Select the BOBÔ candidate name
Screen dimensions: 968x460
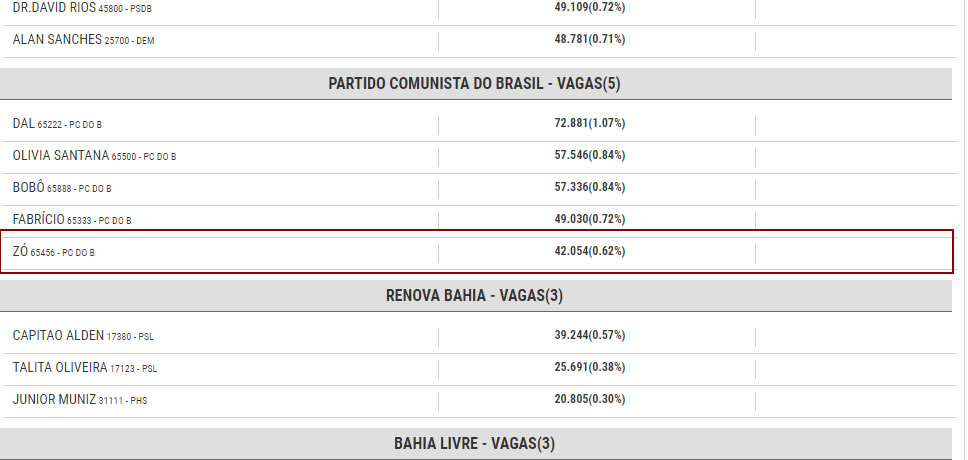28,187
